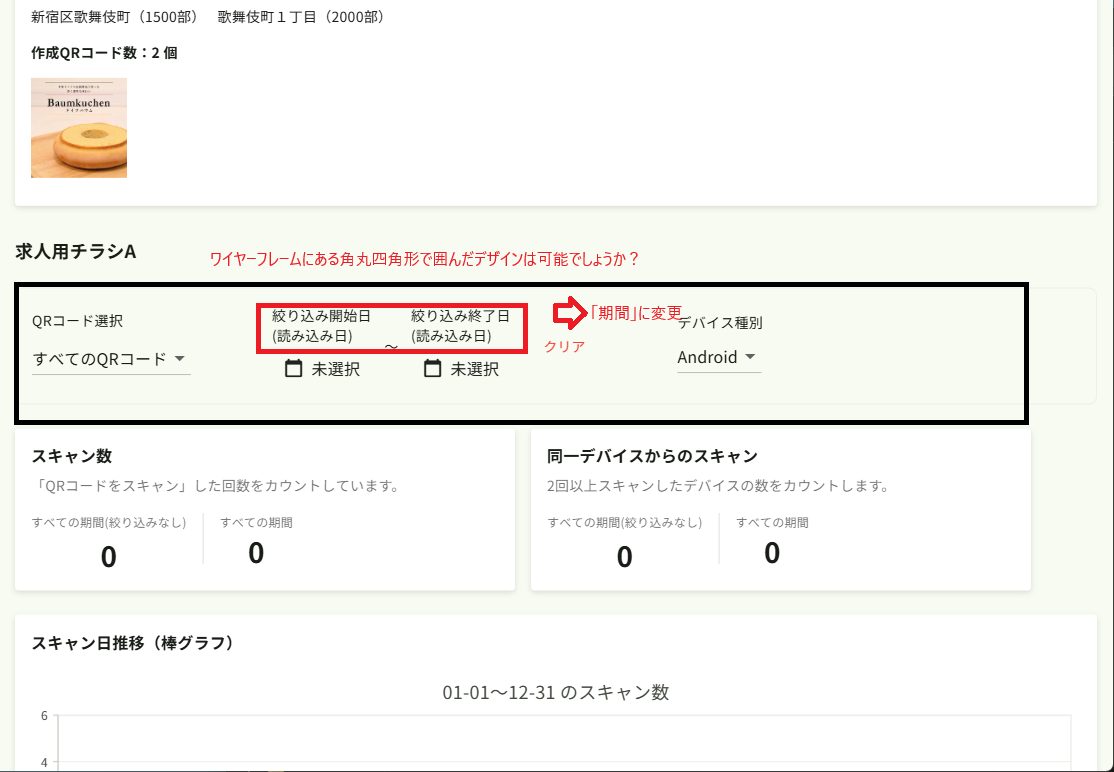Click the 2回以上スキャンしたデバイス description
The width and height of the screenshot is (1114, 772).
tap(718, 486)
